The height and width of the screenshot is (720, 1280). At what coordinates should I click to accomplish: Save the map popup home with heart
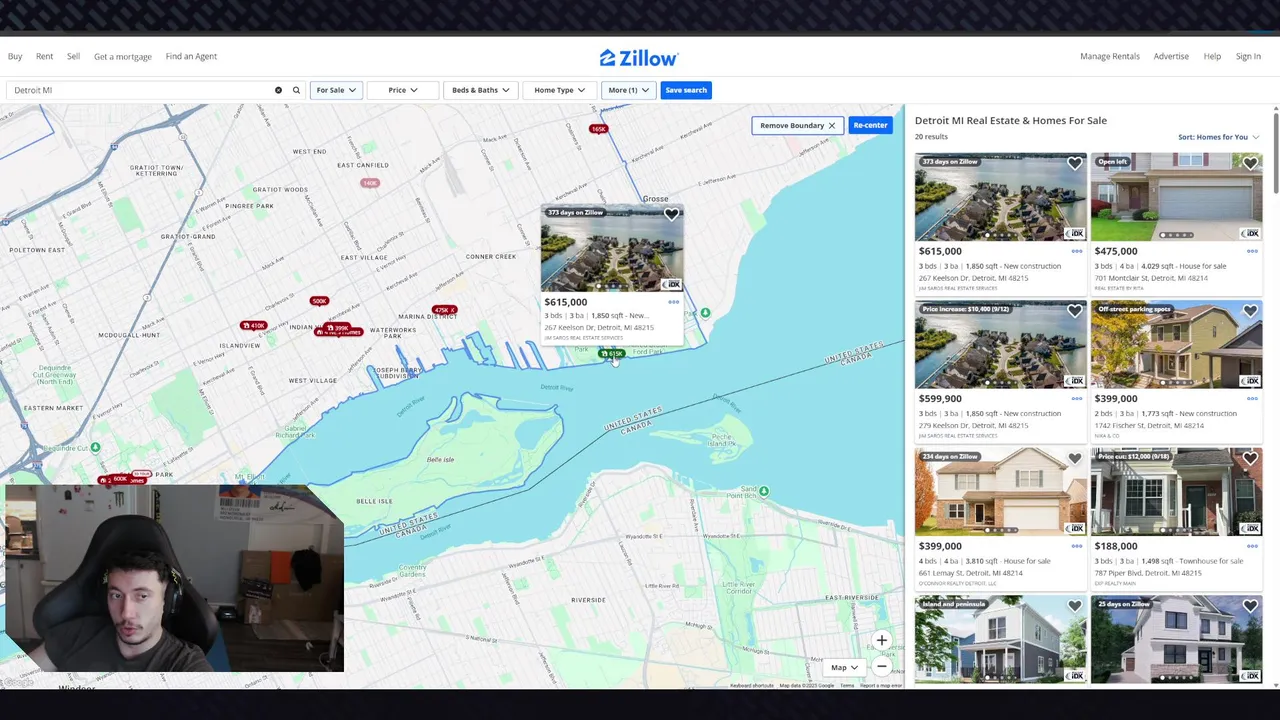click(671, 214)
